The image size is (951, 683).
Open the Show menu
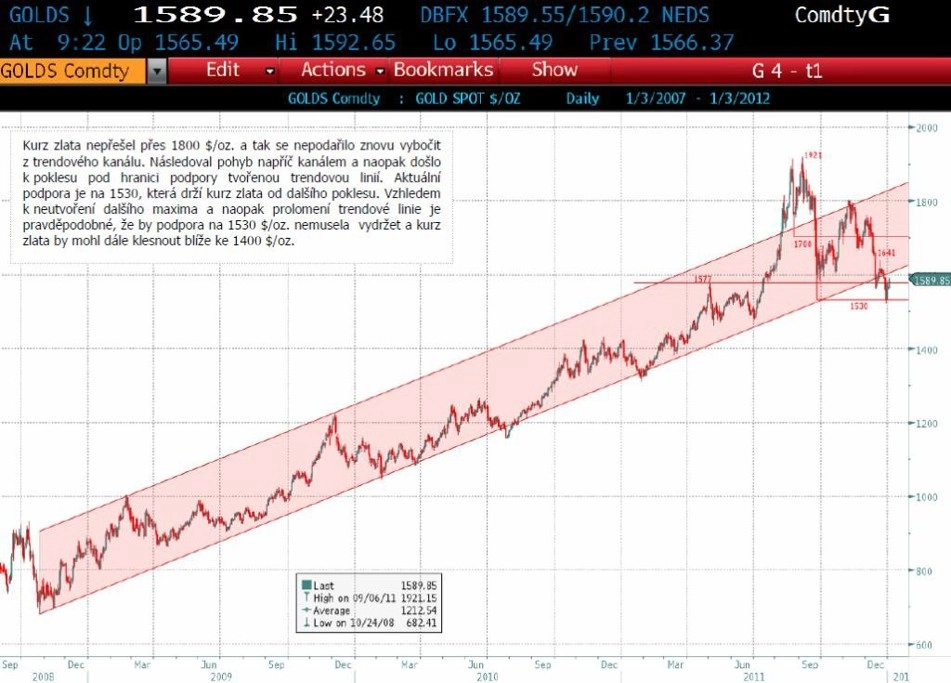[x=554, y=70]
